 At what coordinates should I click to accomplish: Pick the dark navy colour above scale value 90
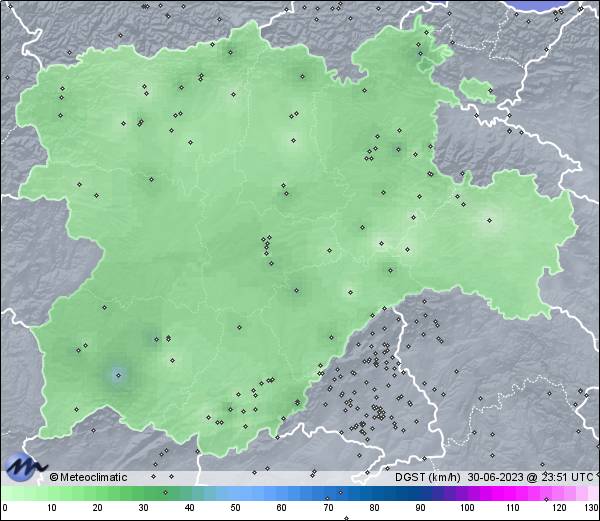pyautogui.click(x=421, y=493)
